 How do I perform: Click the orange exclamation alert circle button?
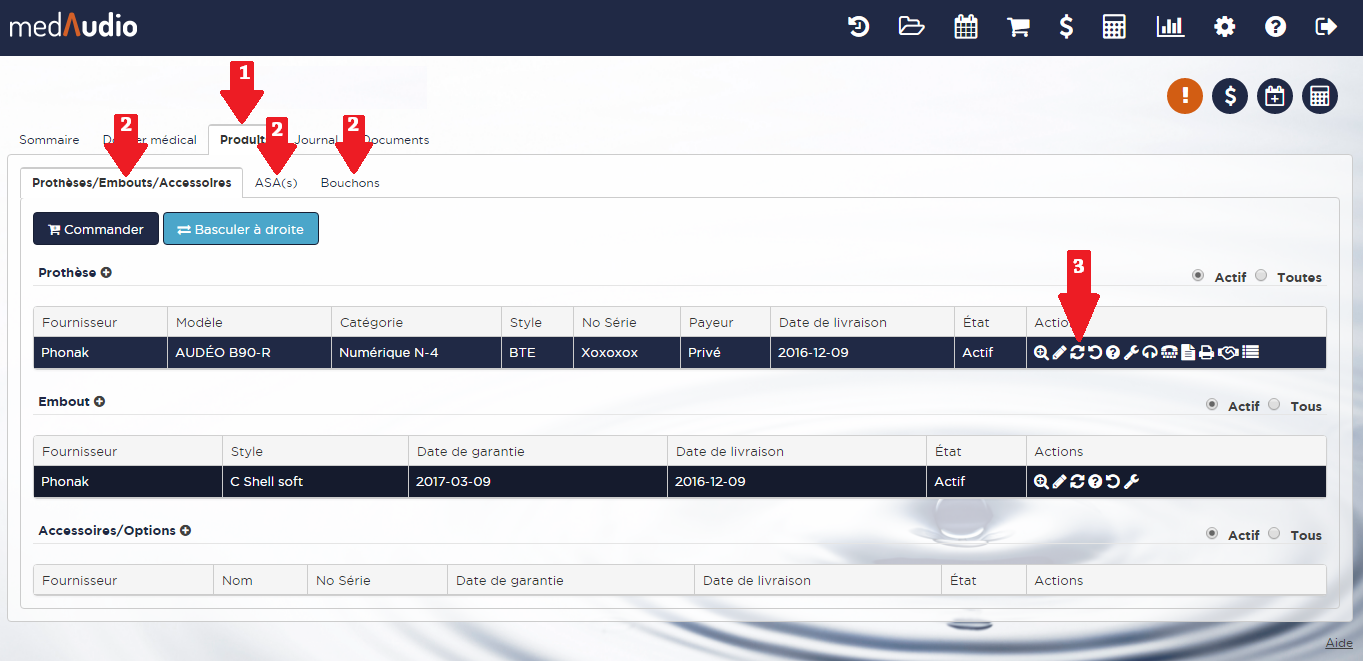1185,96
